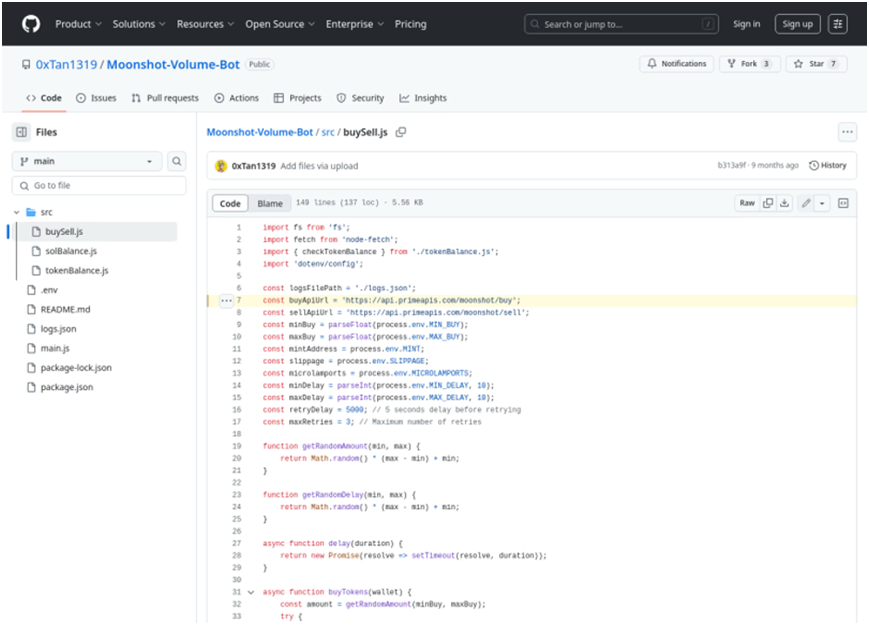Open the line 7 ellipsis menu
869x625 pixels.
point(226,300)
